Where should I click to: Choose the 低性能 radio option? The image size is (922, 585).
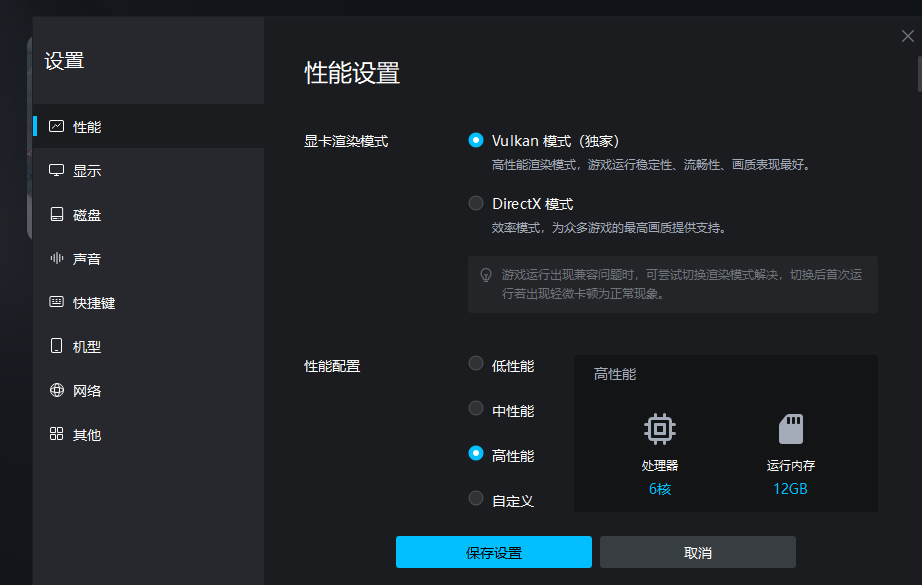click(x=476, y=363)
